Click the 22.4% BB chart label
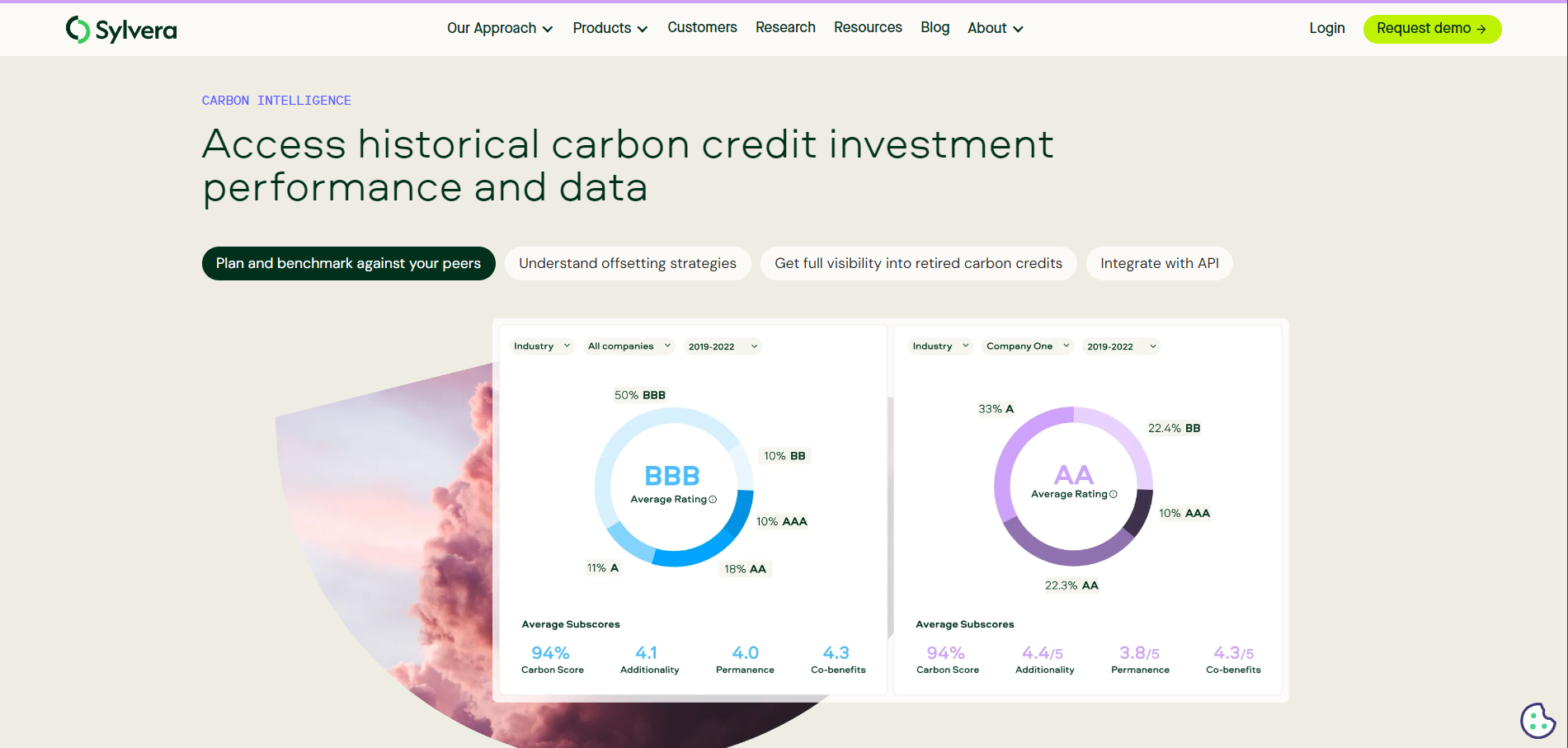The image size is (1568, 748). click(1174, 428)
